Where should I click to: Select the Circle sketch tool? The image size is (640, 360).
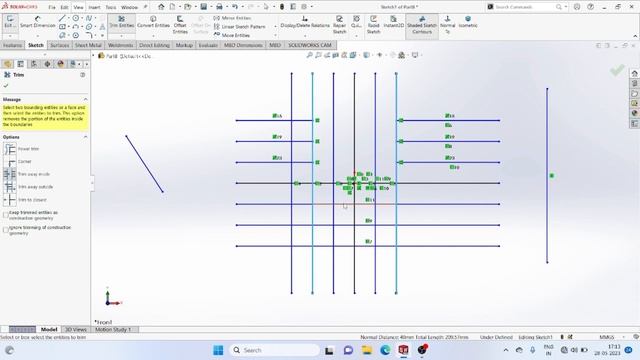coord(76,18)
